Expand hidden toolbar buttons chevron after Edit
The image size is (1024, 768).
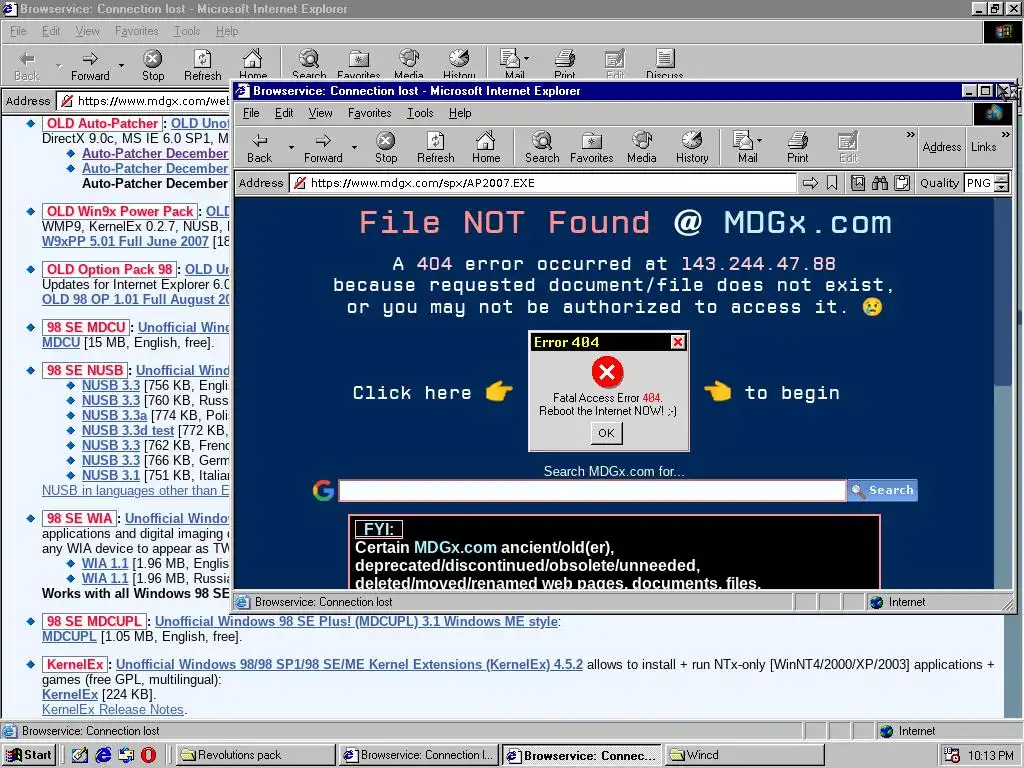coord(910,135)
